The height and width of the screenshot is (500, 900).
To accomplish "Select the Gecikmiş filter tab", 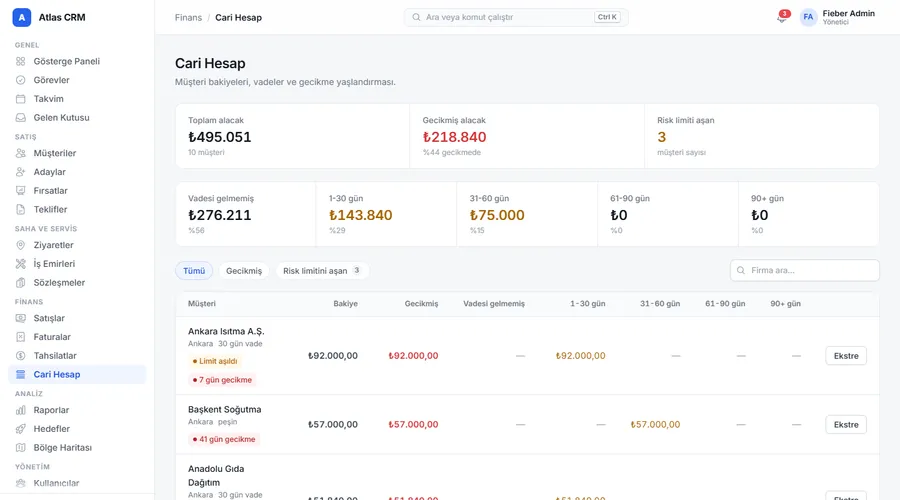I will 244,271.
